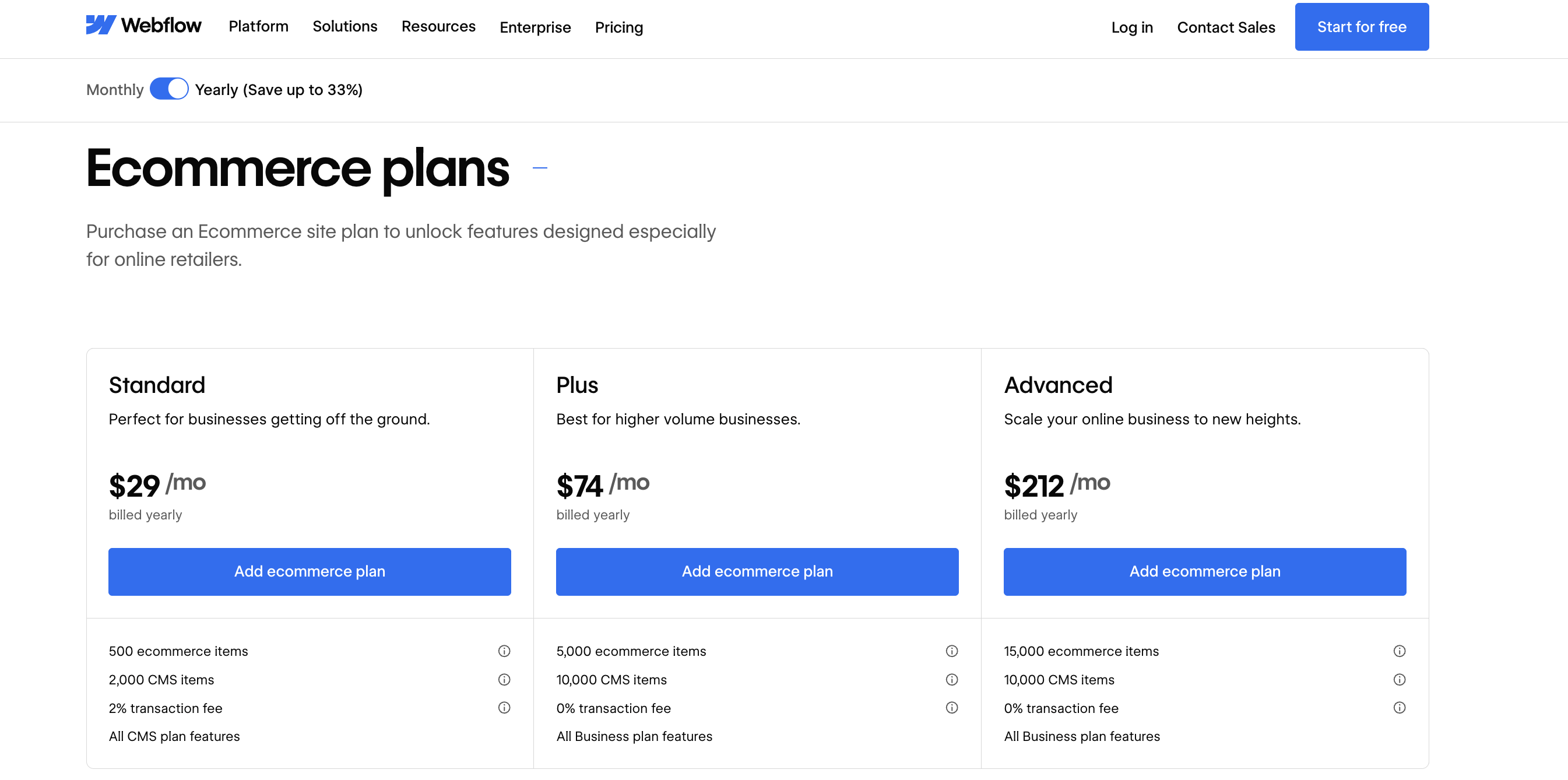Add ecommerce plan for Advanced
Viewport: 1568px width, 780px height.
[1205, 571]
